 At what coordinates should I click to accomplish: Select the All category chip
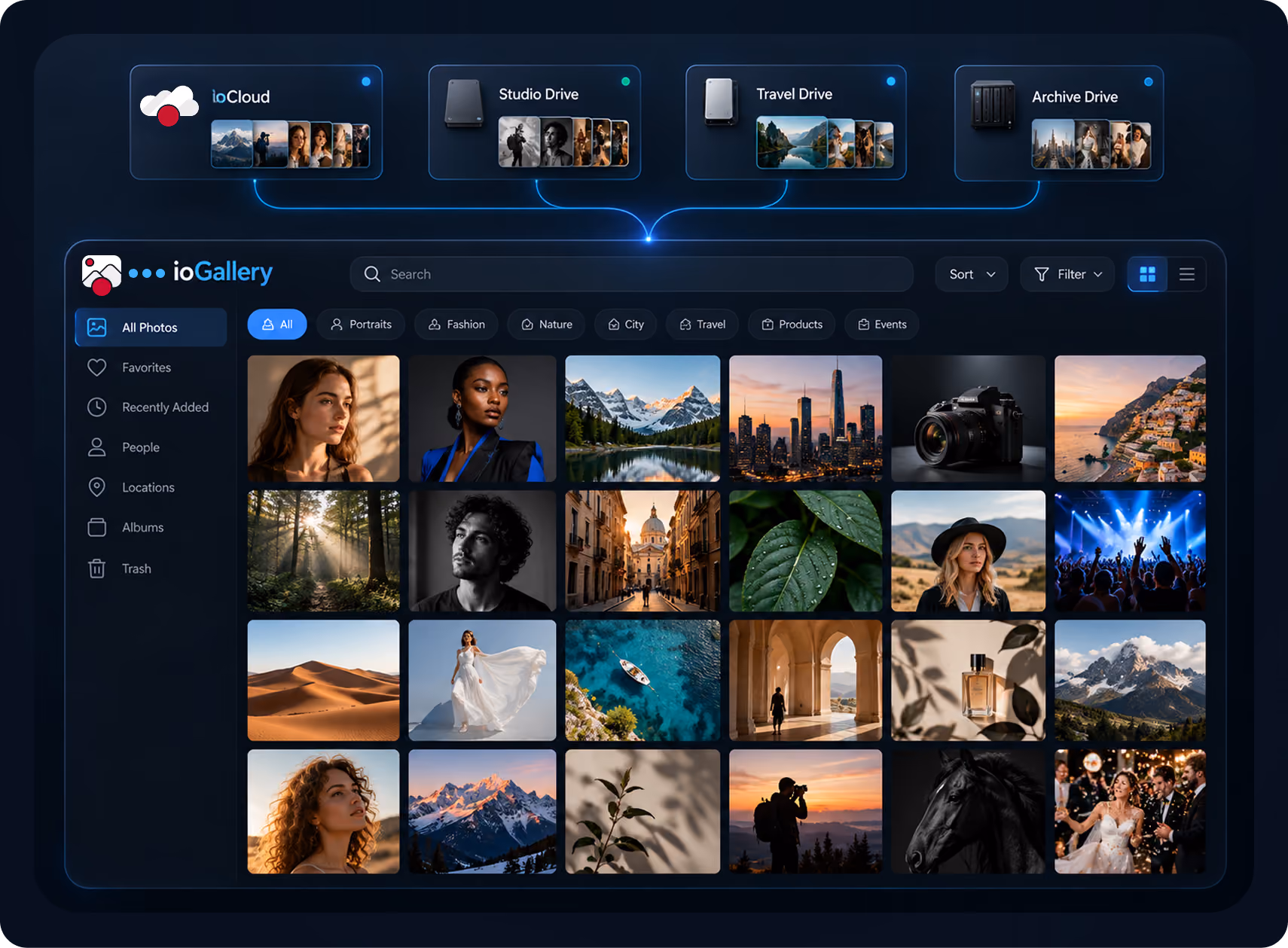pos(277,325)
